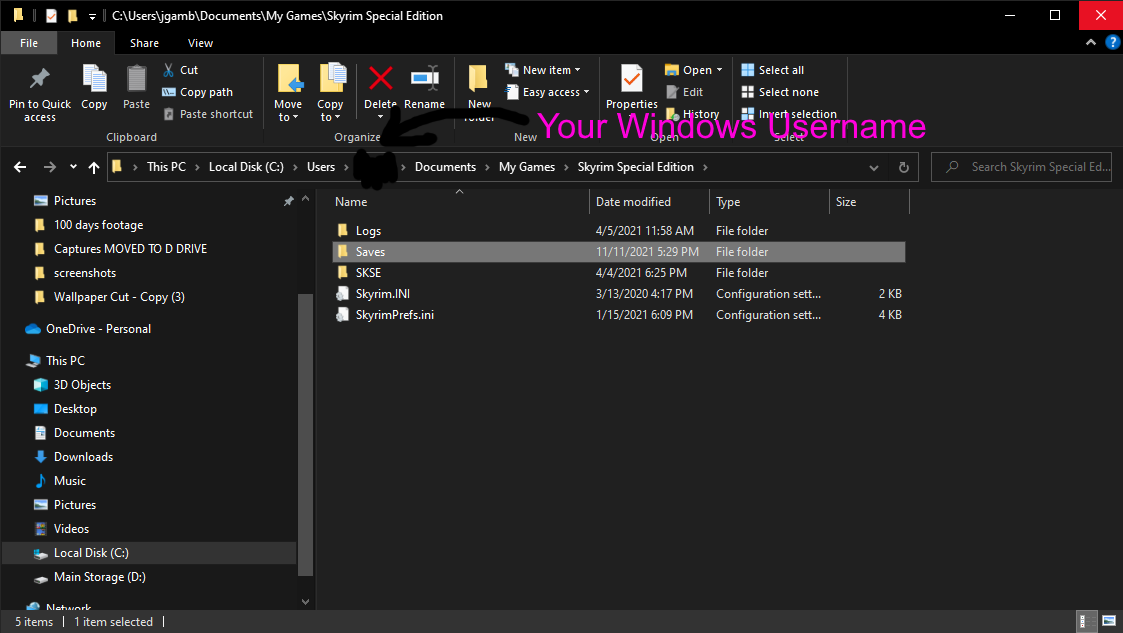
Task: Click My Games breadcrumb
Action: click(x=526, y=167)
